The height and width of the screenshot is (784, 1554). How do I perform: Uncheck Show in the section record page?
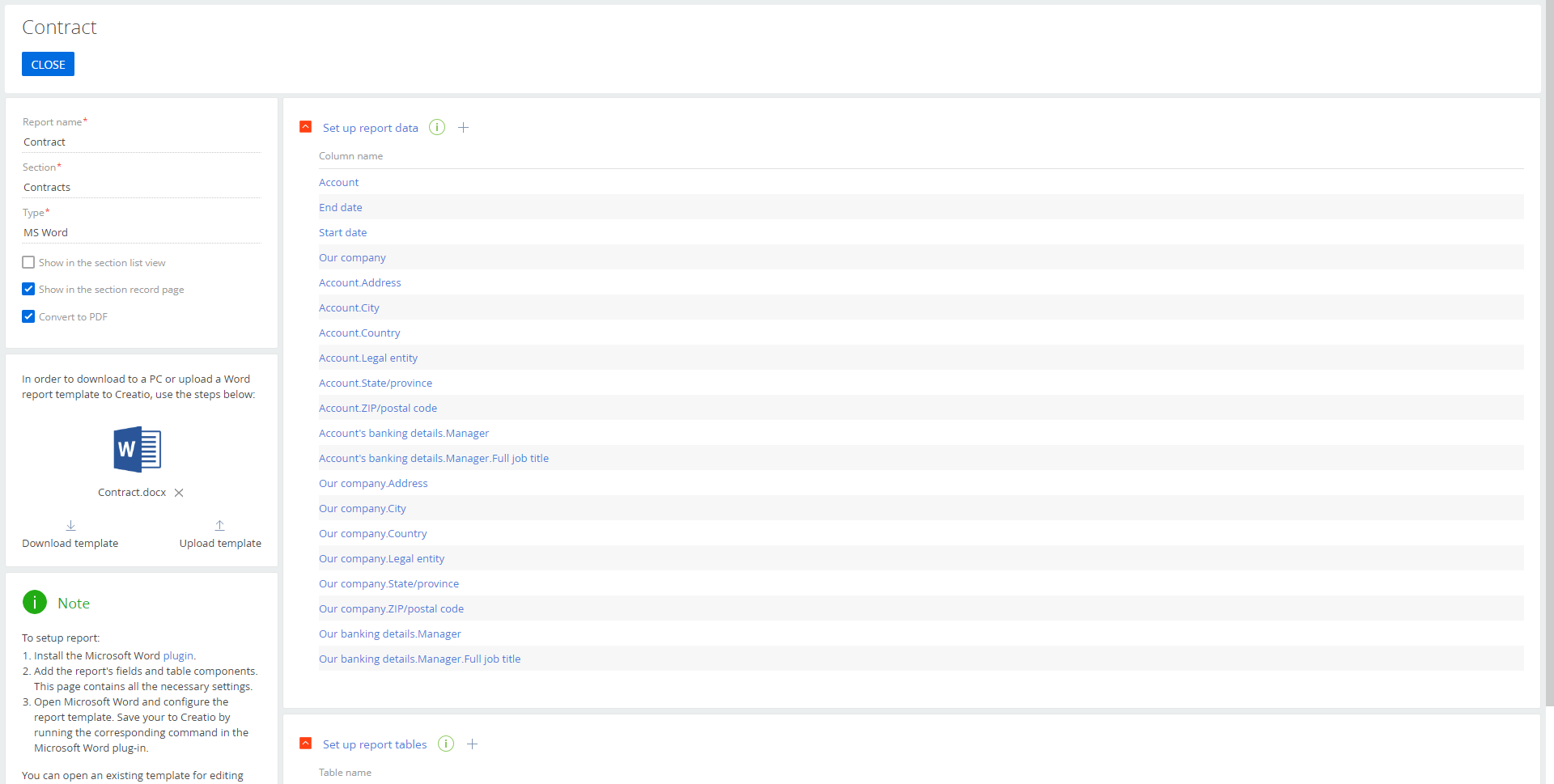(28, 289)
